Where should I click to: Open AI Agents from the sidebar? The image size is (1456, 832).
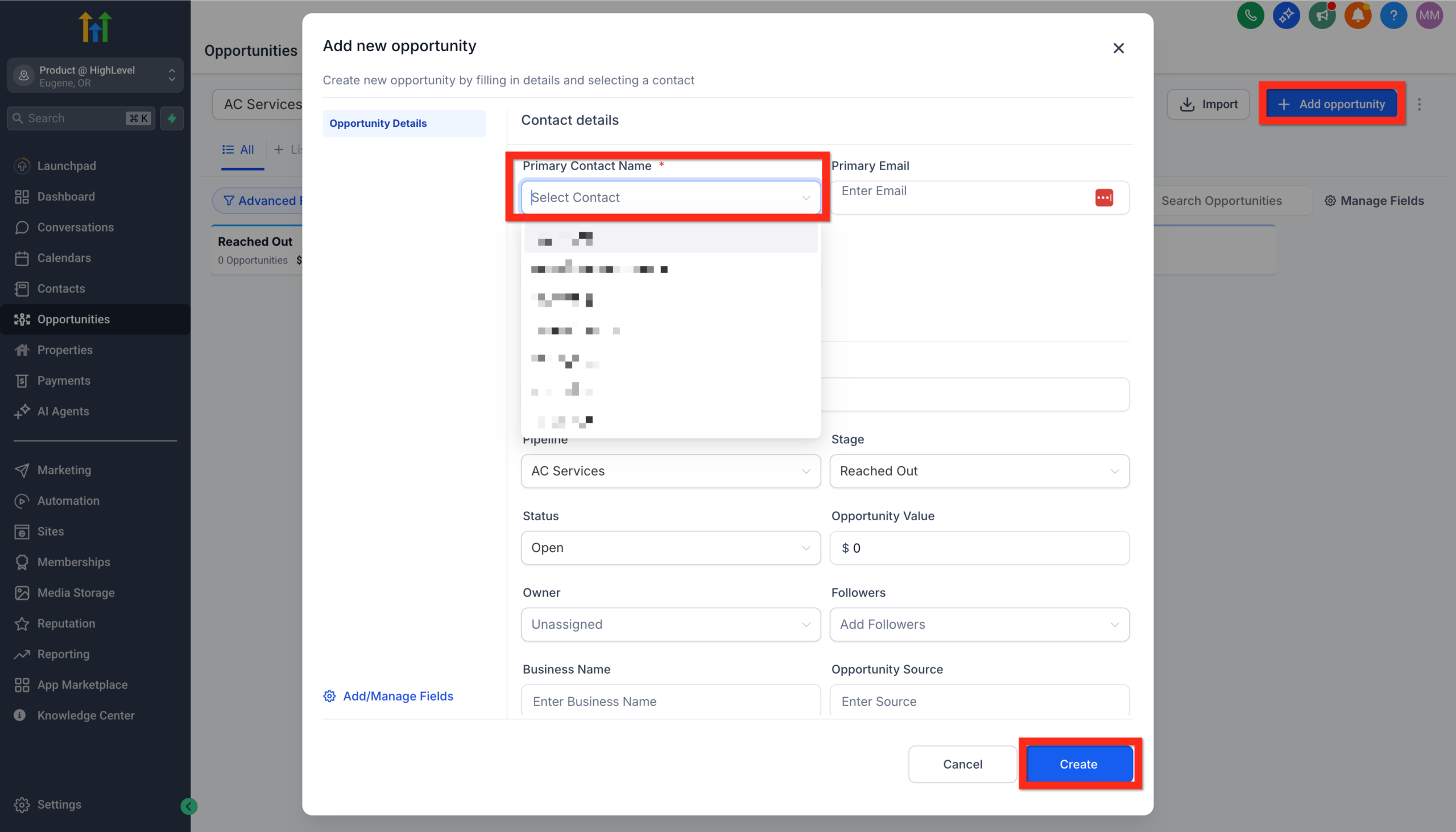tap(63, 411)
